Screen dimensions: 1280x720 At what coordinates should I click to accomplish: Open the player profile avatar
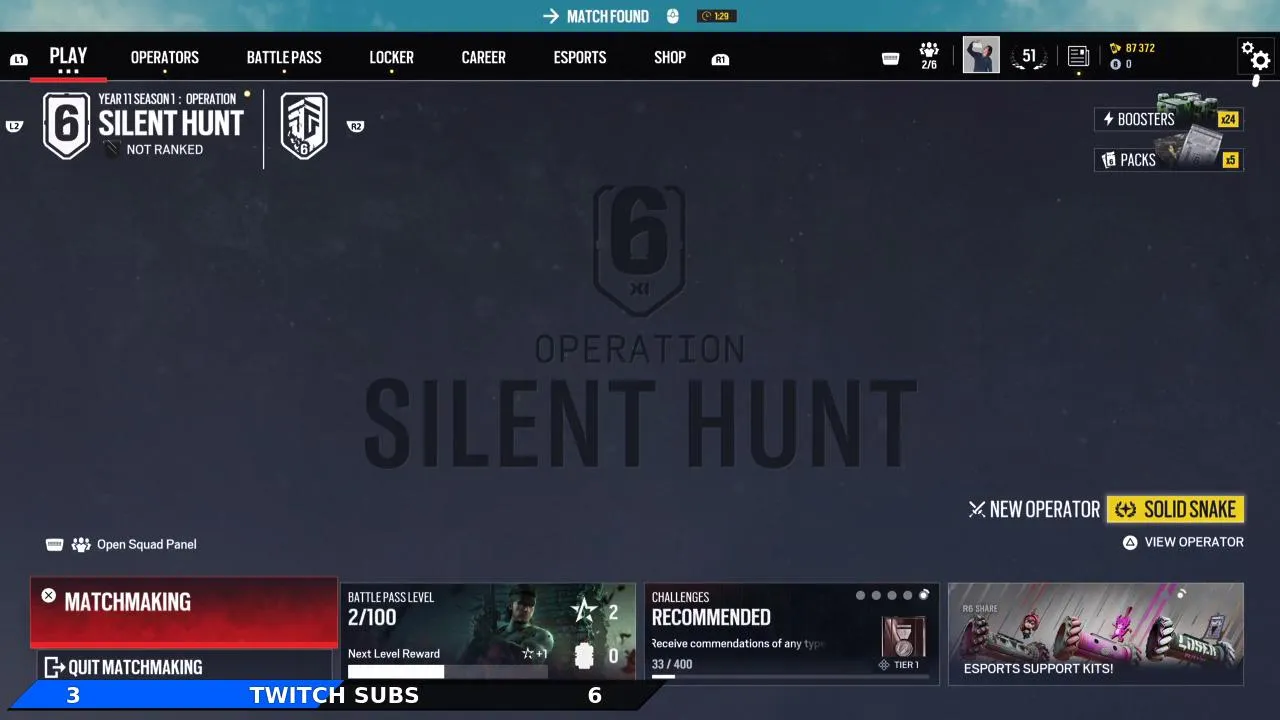click(981, 55)
